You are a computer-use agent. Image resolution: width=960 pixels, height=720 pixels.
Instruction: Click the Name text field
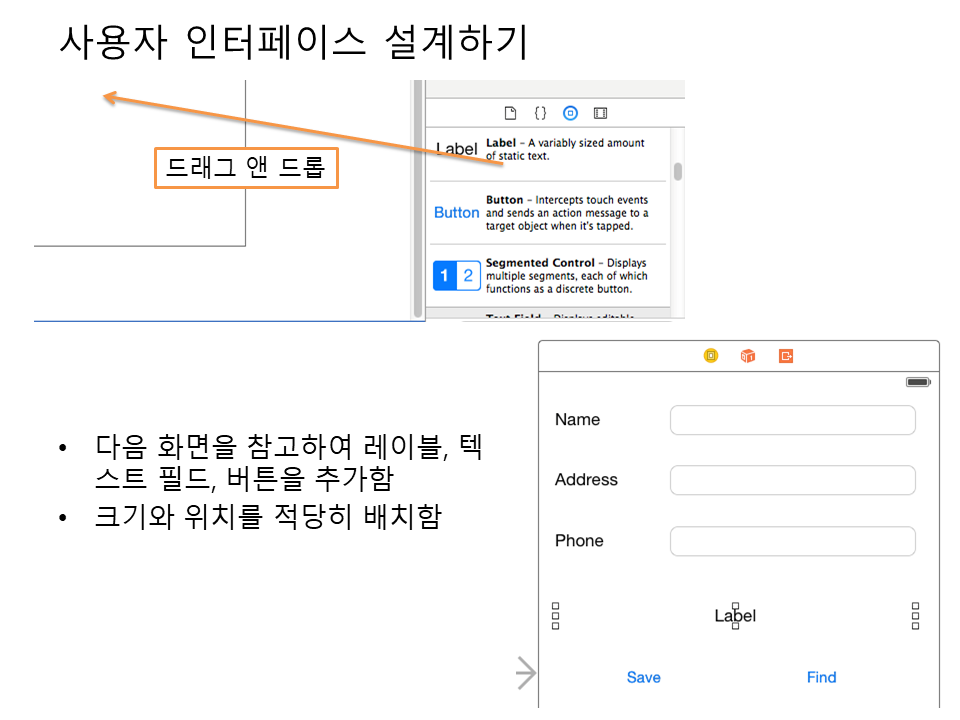pos(792,420)
